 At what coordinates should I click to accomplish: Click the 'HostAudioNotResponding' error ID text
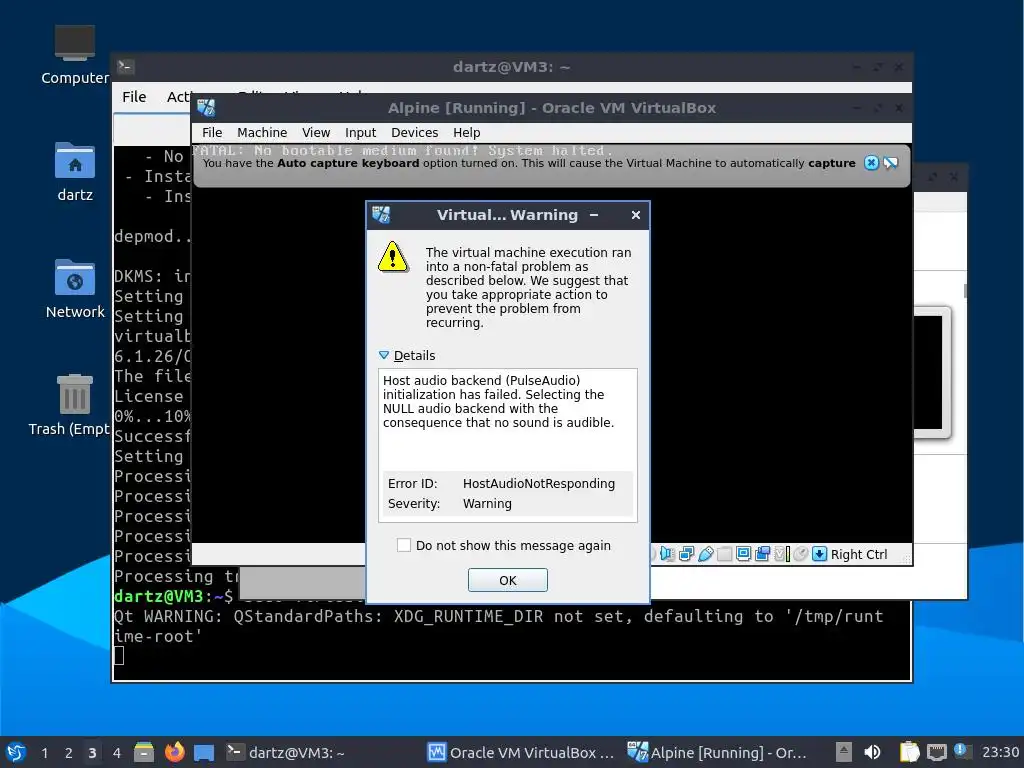(539, 484)
